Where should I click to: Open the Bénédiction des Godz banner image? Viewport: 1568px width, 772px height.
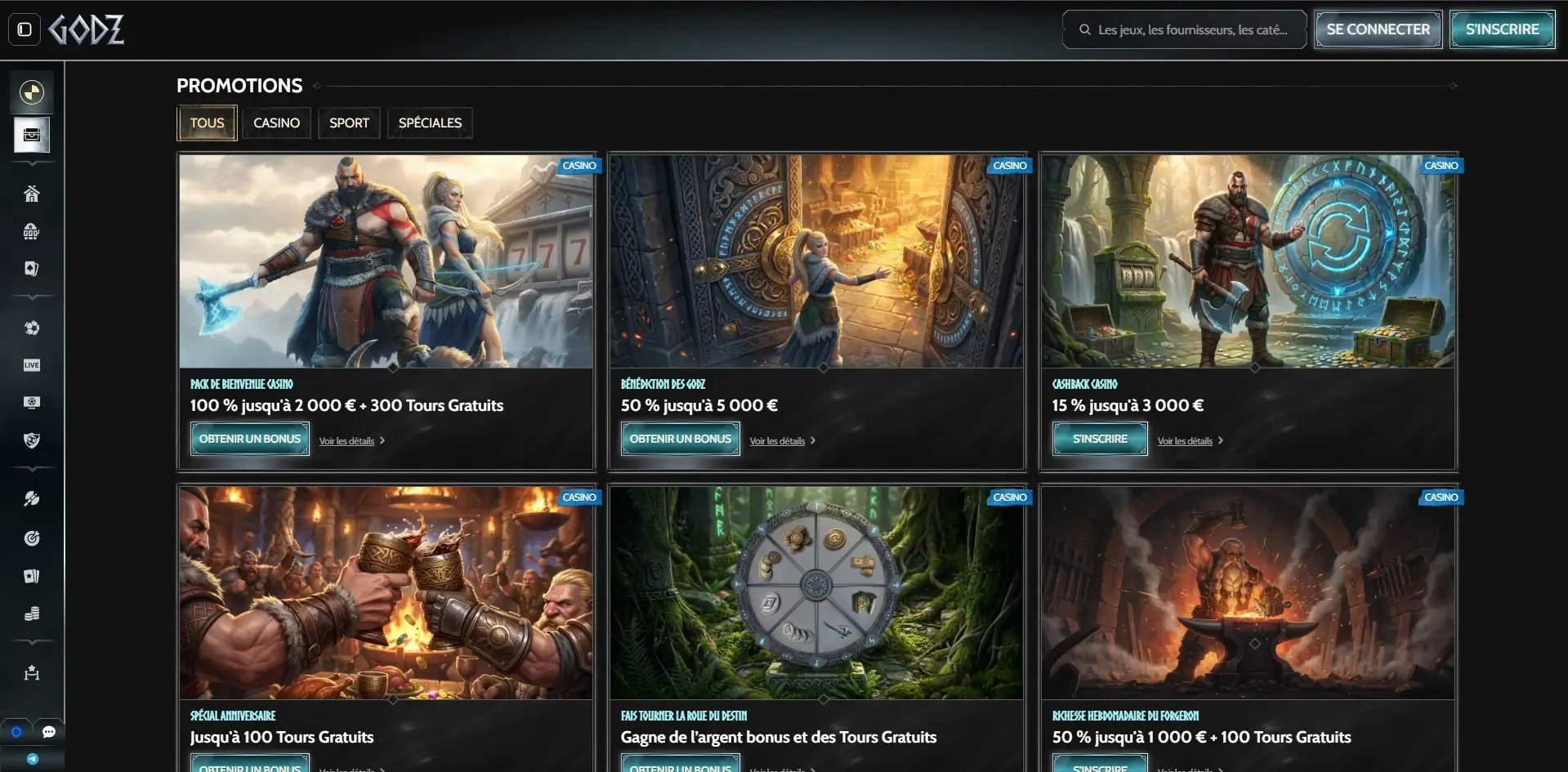point(817,261)
